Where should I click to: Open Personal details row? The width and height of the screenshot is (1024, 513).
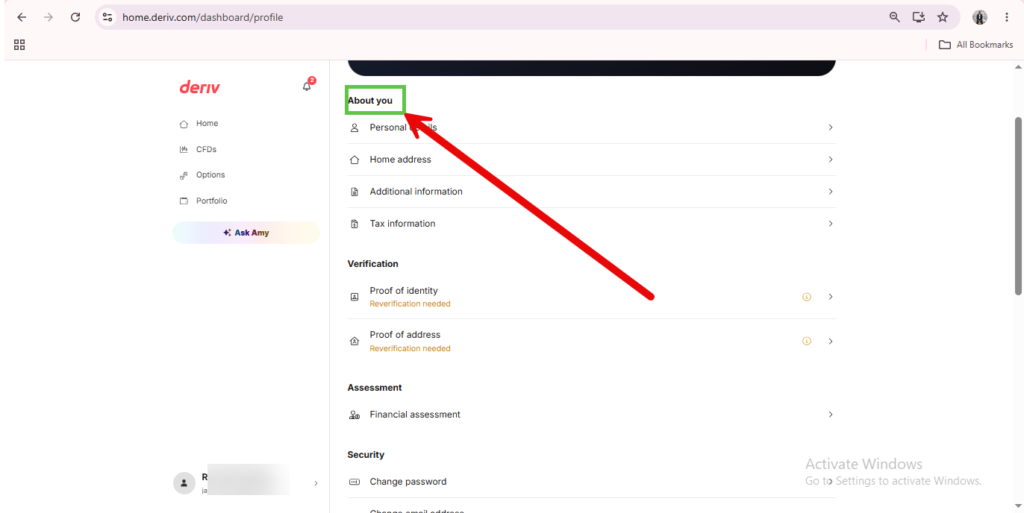(591, 127)
